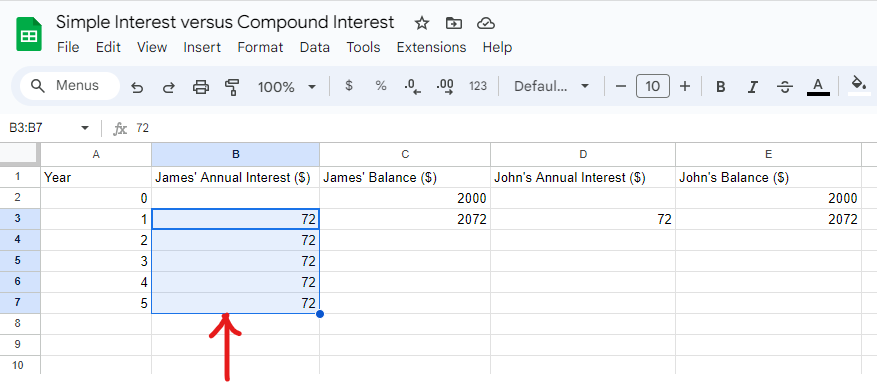Screen dimensions: 877x382
Task: Select cell E2 containing 2000
Action: pos(768,198)
